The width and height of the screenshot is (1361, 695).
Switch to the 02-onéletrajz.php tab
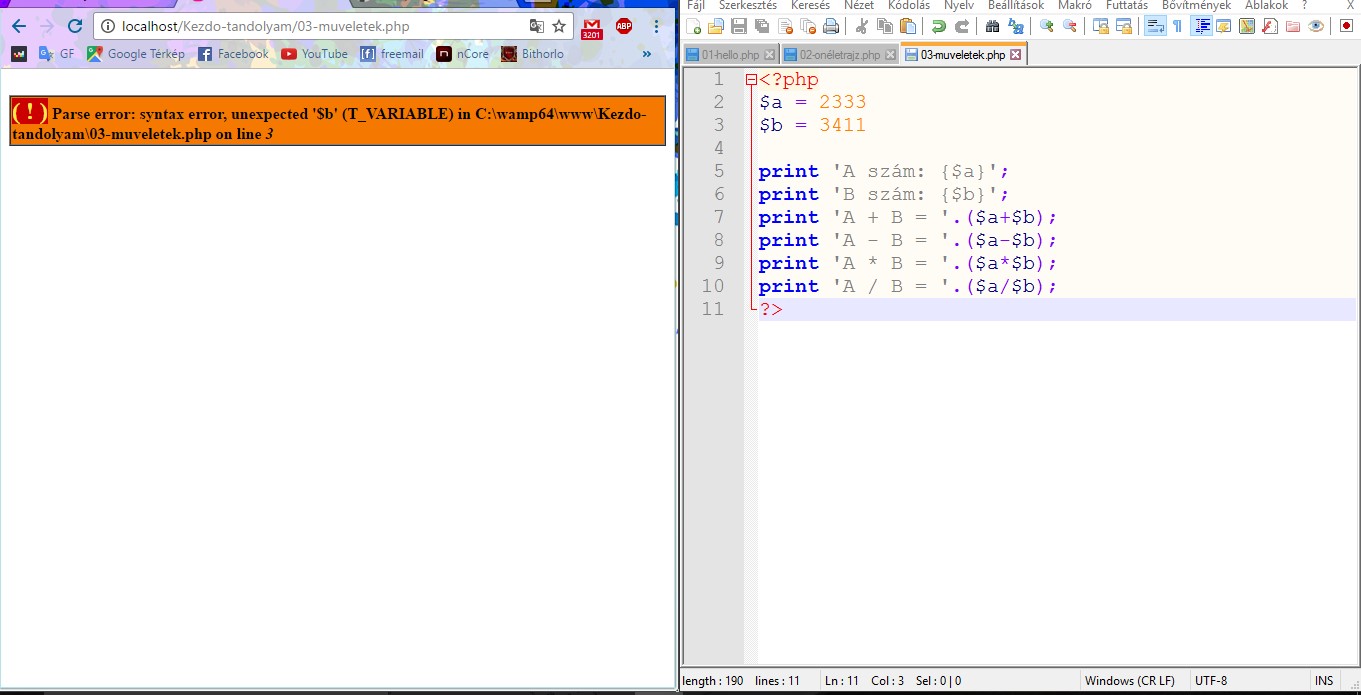[840, 55]
